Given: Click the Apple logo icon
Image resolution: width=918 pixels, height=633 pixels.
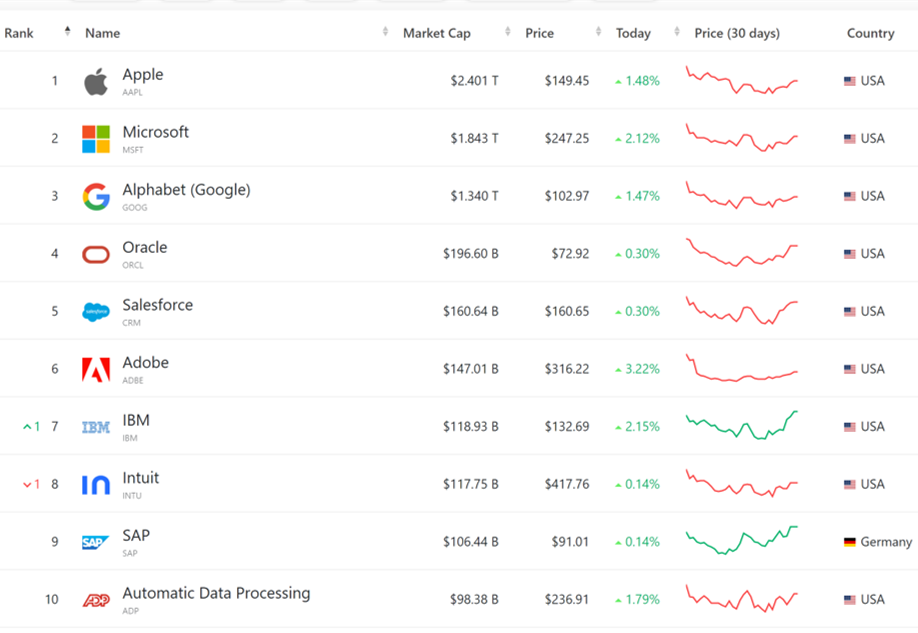Looking at the screenshot, I should click(x=96, y=81).
